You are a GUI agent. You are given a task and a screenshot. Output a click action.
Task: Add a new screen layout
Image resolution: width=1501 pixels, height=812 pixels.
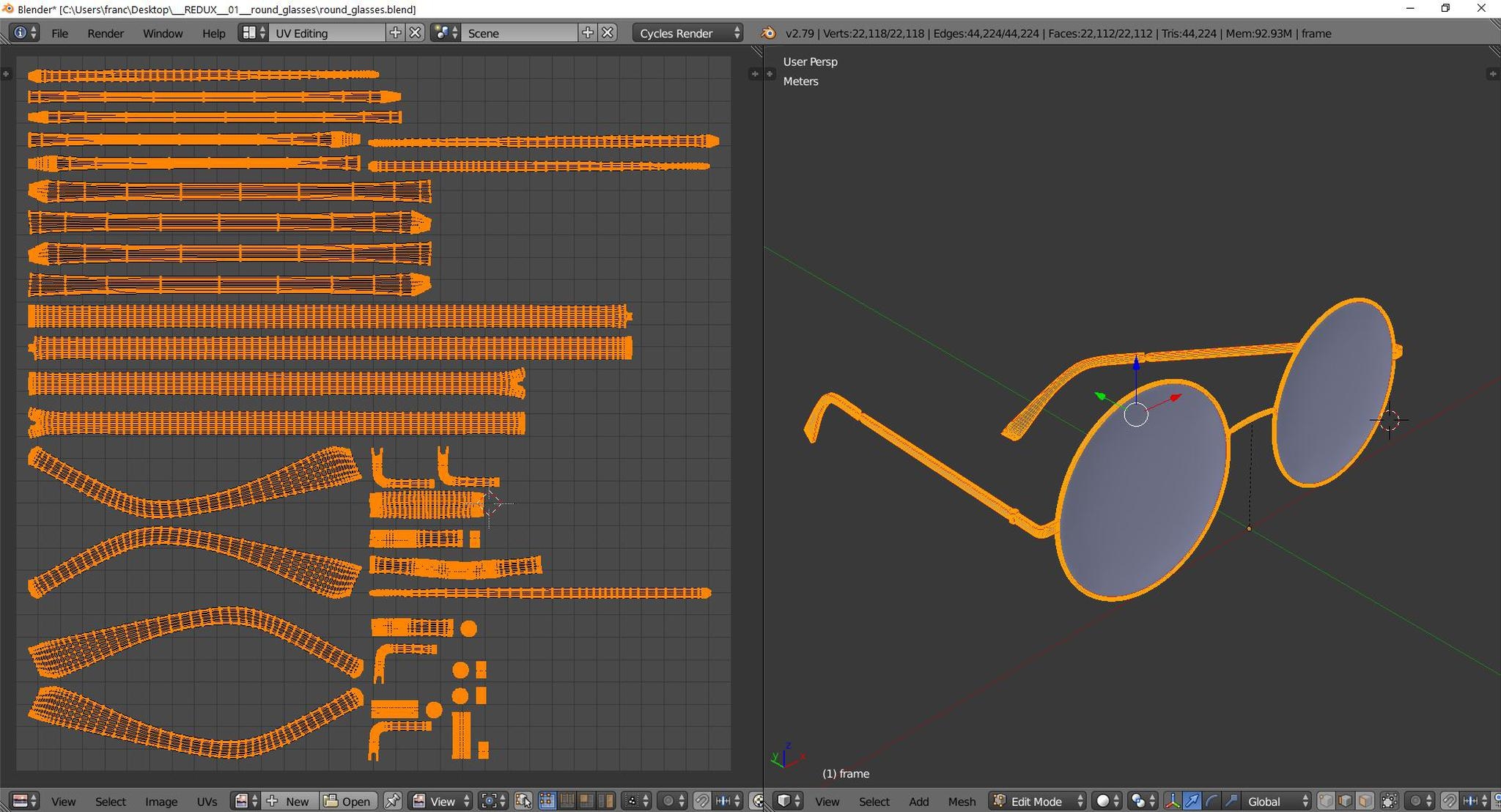[x=395, y=33]
